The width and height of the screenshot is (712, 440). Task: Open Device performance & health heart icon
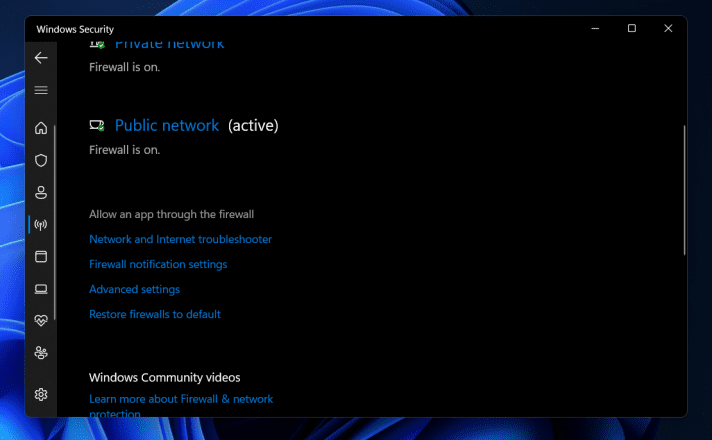(41, 321)
